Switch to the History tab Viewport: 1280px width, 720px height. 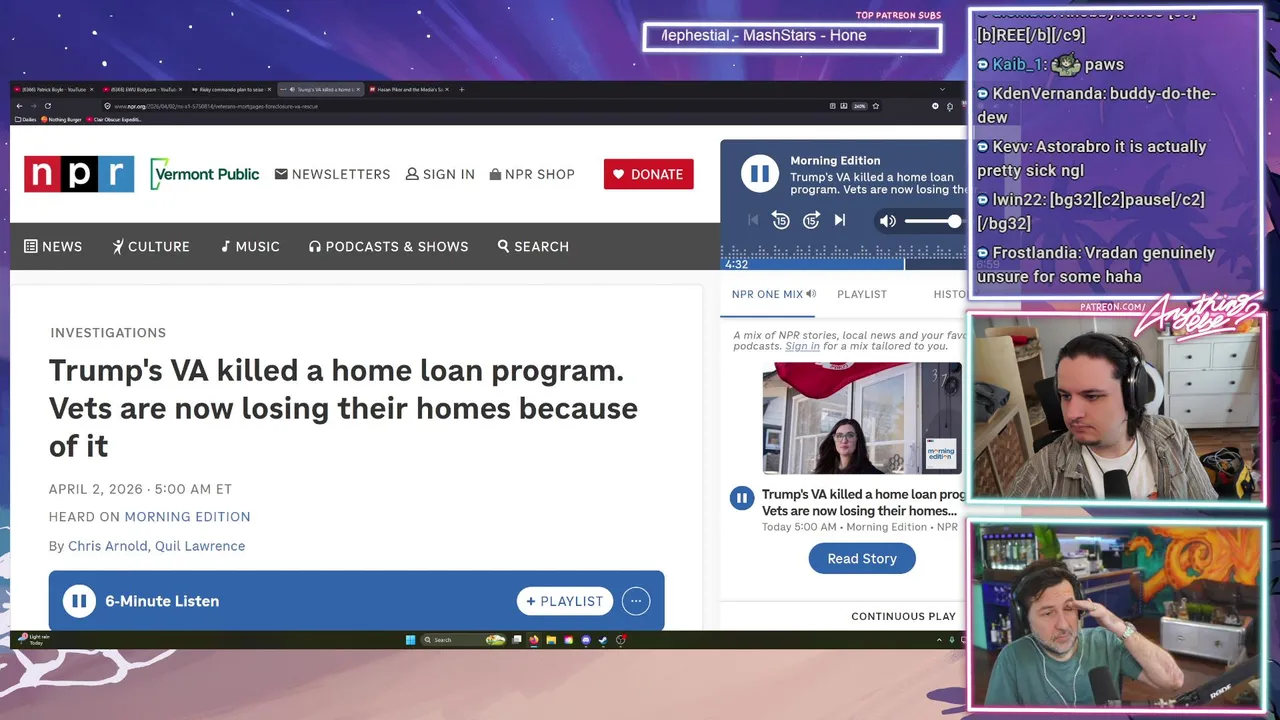(950, 294)
